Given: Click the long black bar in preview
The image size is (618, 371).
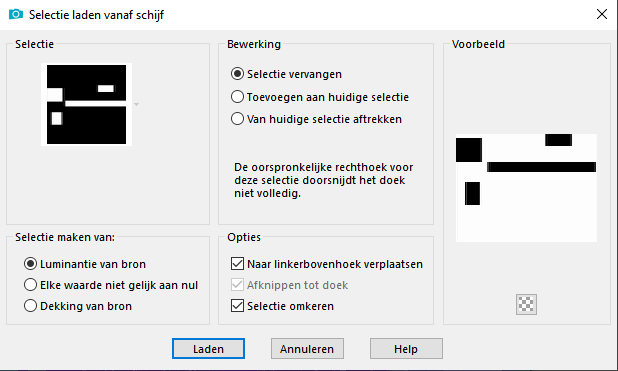Looking at the screenshot, I should click(x=542, y=167).
